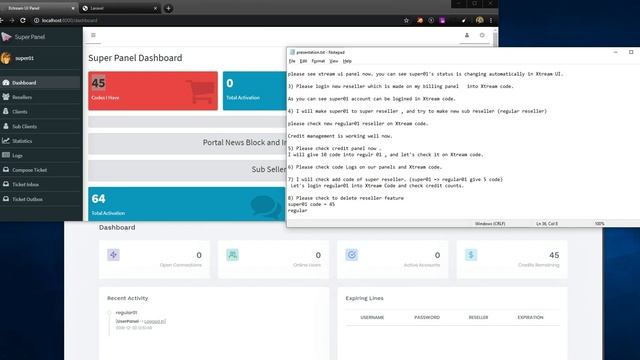Switch to the Xtream UI Panel browser tab
This screenshot has width=640, height=360.
pos(38,8)
